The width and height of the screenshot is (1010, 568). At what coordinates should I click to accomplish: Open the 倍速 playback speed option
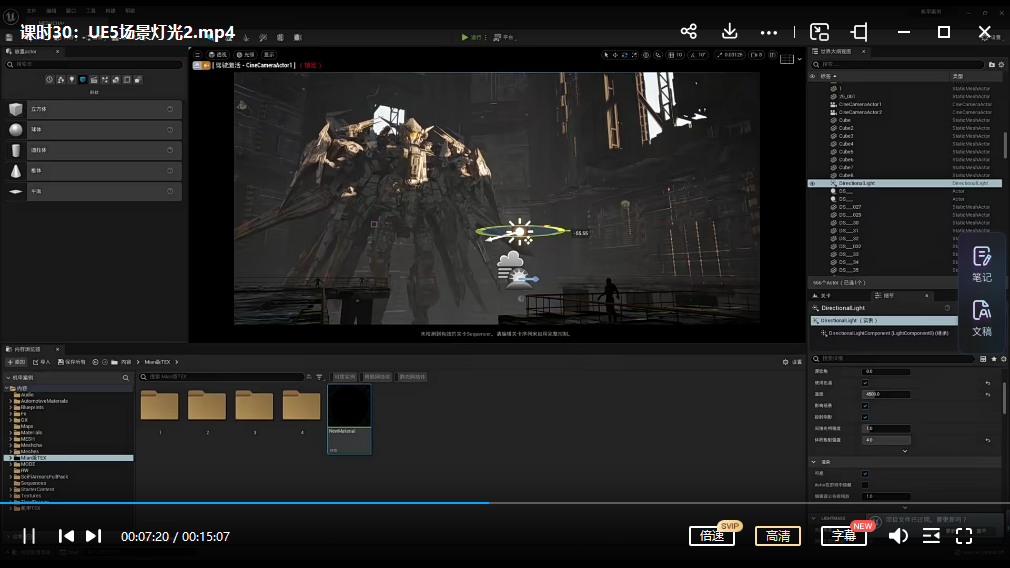712,536
